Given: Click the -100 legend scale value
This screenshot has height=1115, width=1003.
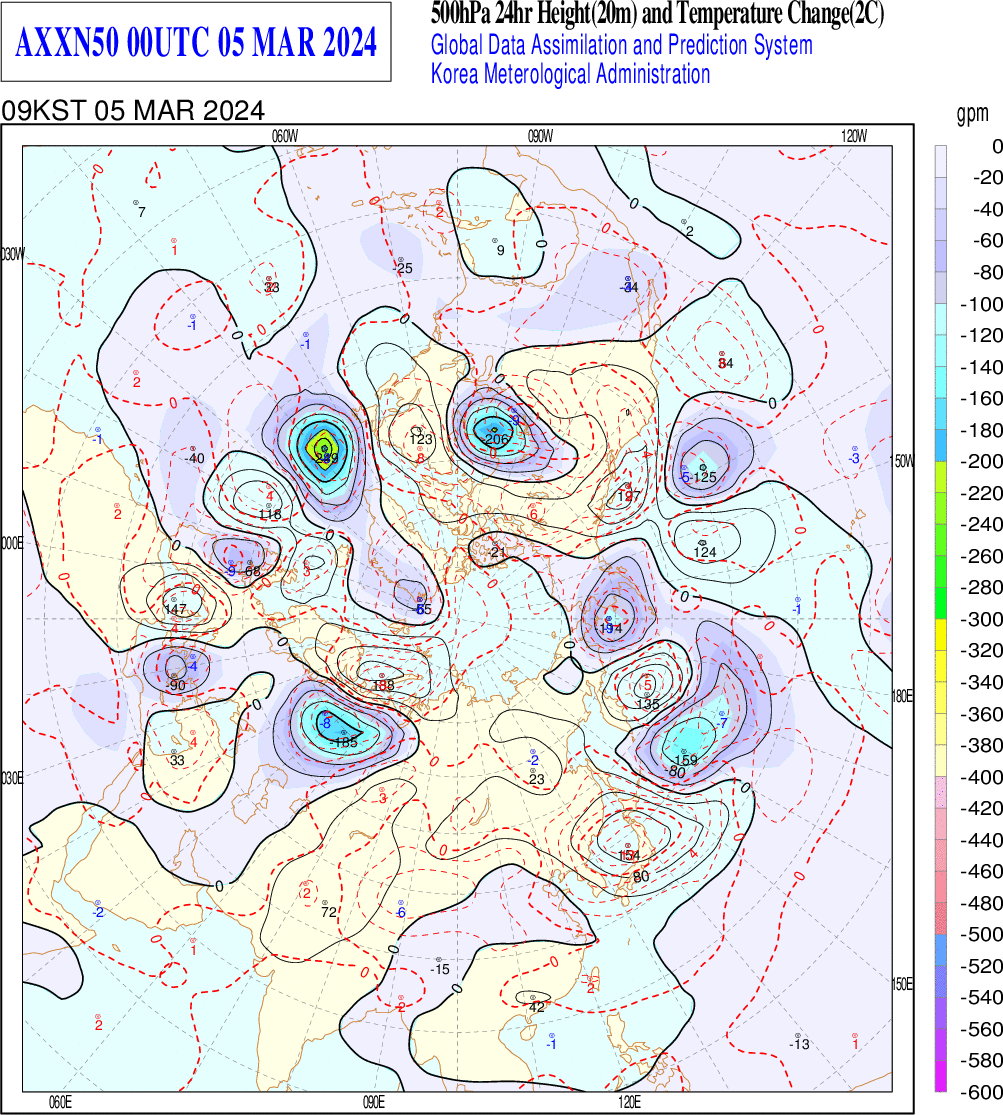Looking at the screenshot, I should [982, 304].
